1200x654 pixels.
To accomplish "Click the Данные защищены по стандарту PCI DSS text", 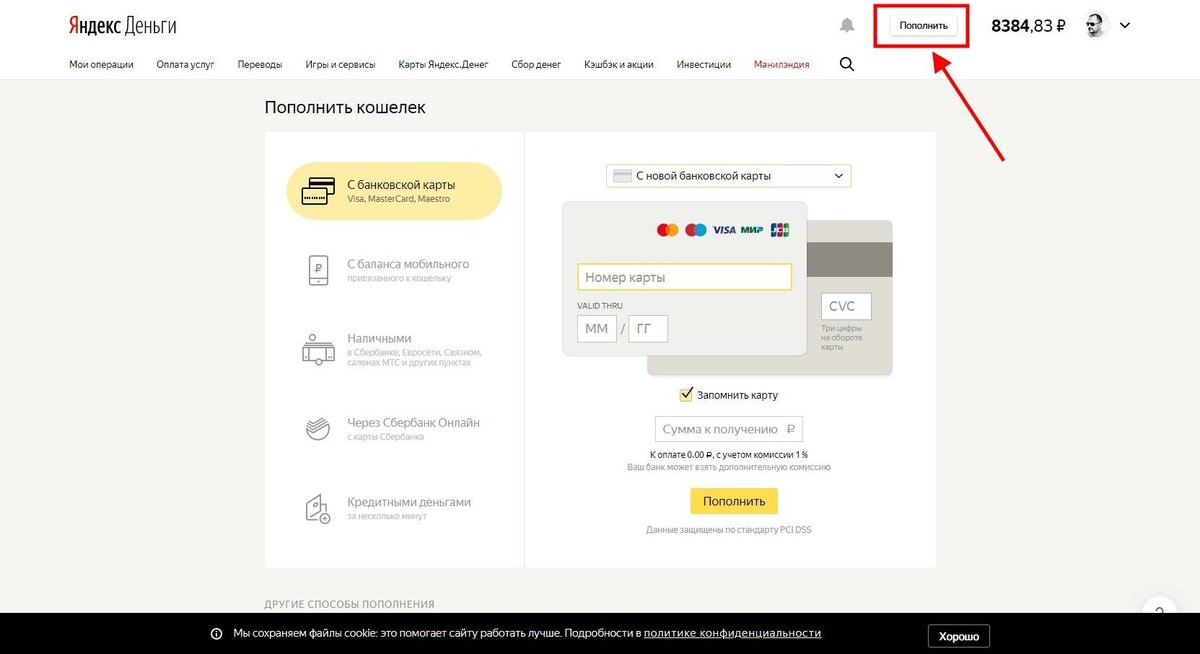I will click(729, 530).
